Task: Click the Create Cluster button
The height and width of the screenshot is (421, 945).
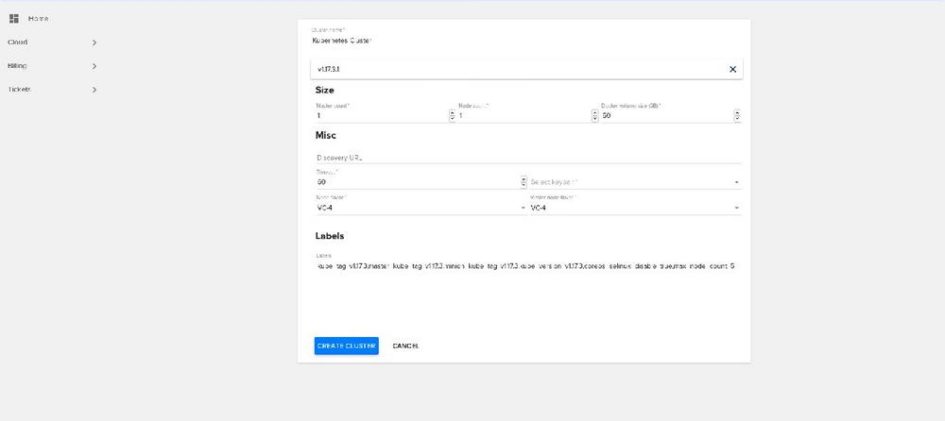Action: 346,345
